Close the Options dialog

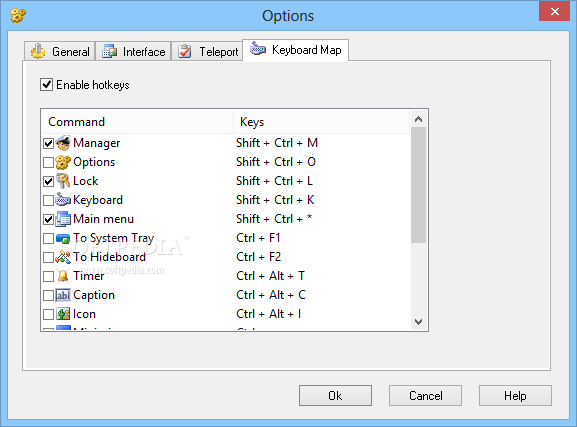(x=555, y=11)
